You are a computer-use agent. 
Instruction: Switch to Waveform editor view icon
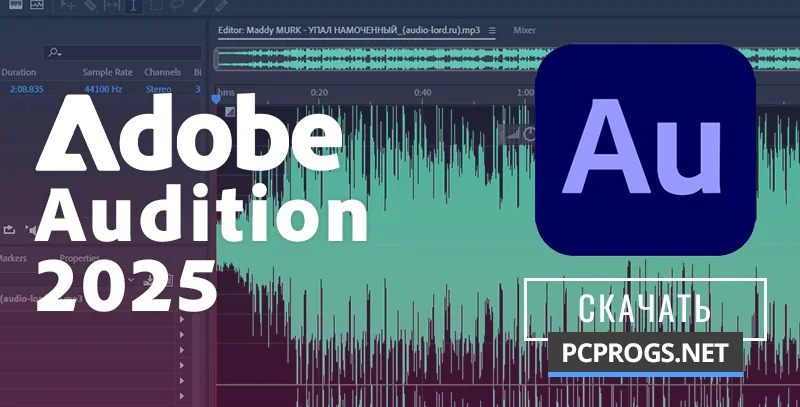(x=16, y=5)
